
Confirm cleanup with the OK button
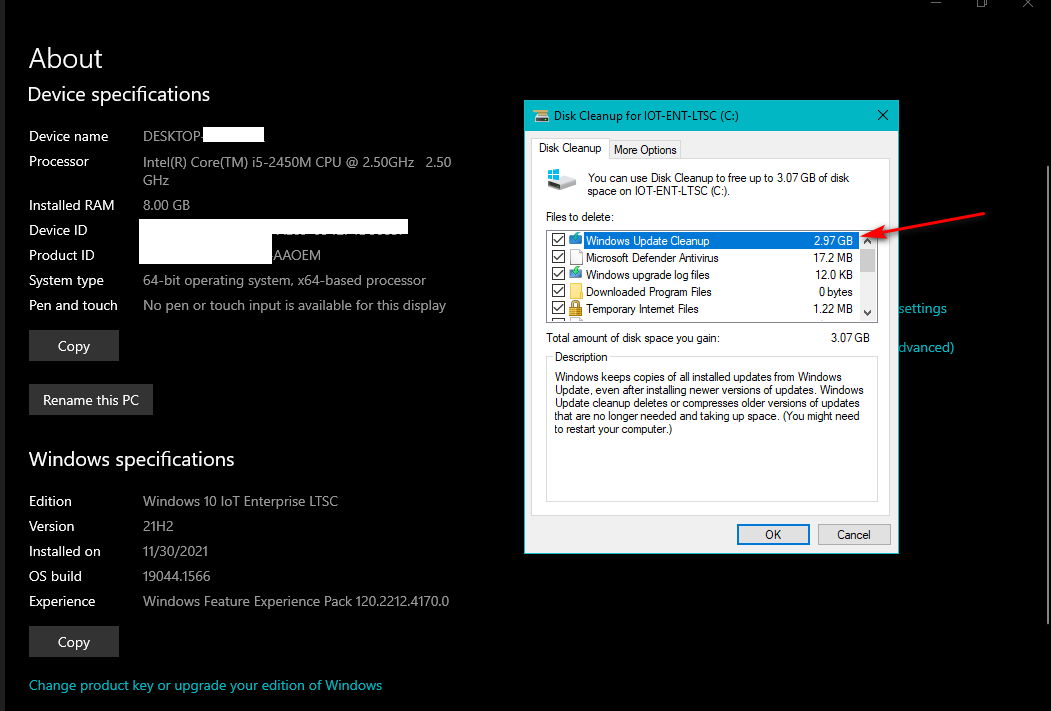tap(773, 534)
